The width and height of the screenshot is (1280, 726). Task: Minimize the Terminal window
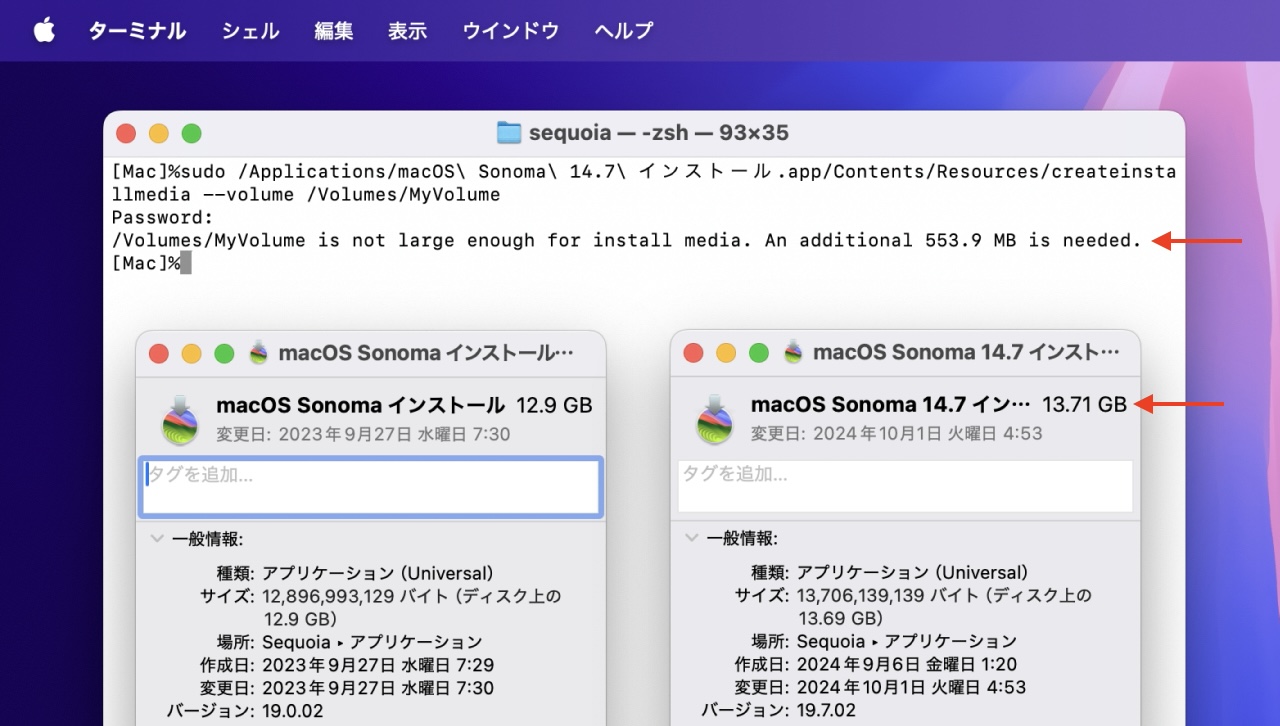(x=159, y=133)
